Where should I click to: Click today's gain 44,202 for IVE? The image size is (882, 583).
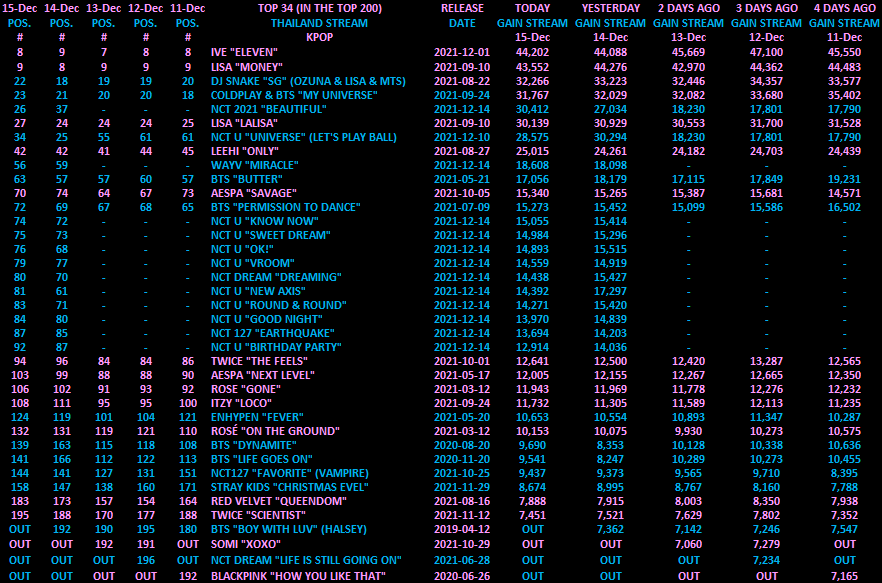(532, 52)
